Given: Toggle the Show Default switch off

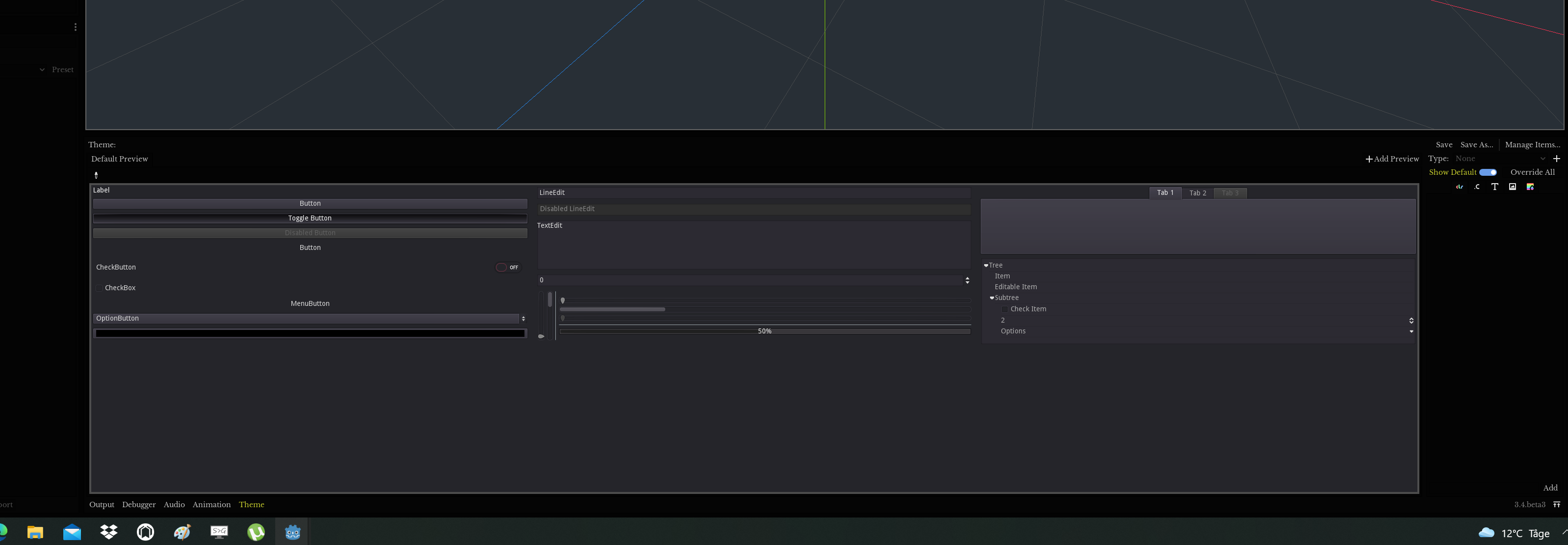Looking at the screenshot, I should click(1487, 172).
